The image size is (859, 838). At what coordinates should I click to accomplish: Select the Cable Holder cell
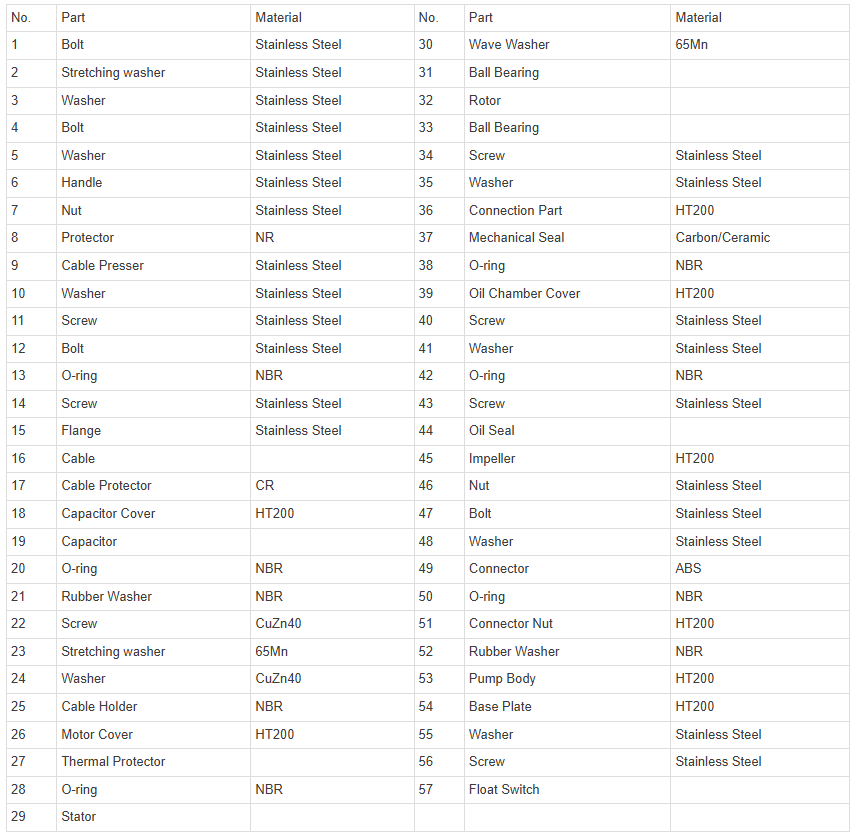click(x=153, y=707)
